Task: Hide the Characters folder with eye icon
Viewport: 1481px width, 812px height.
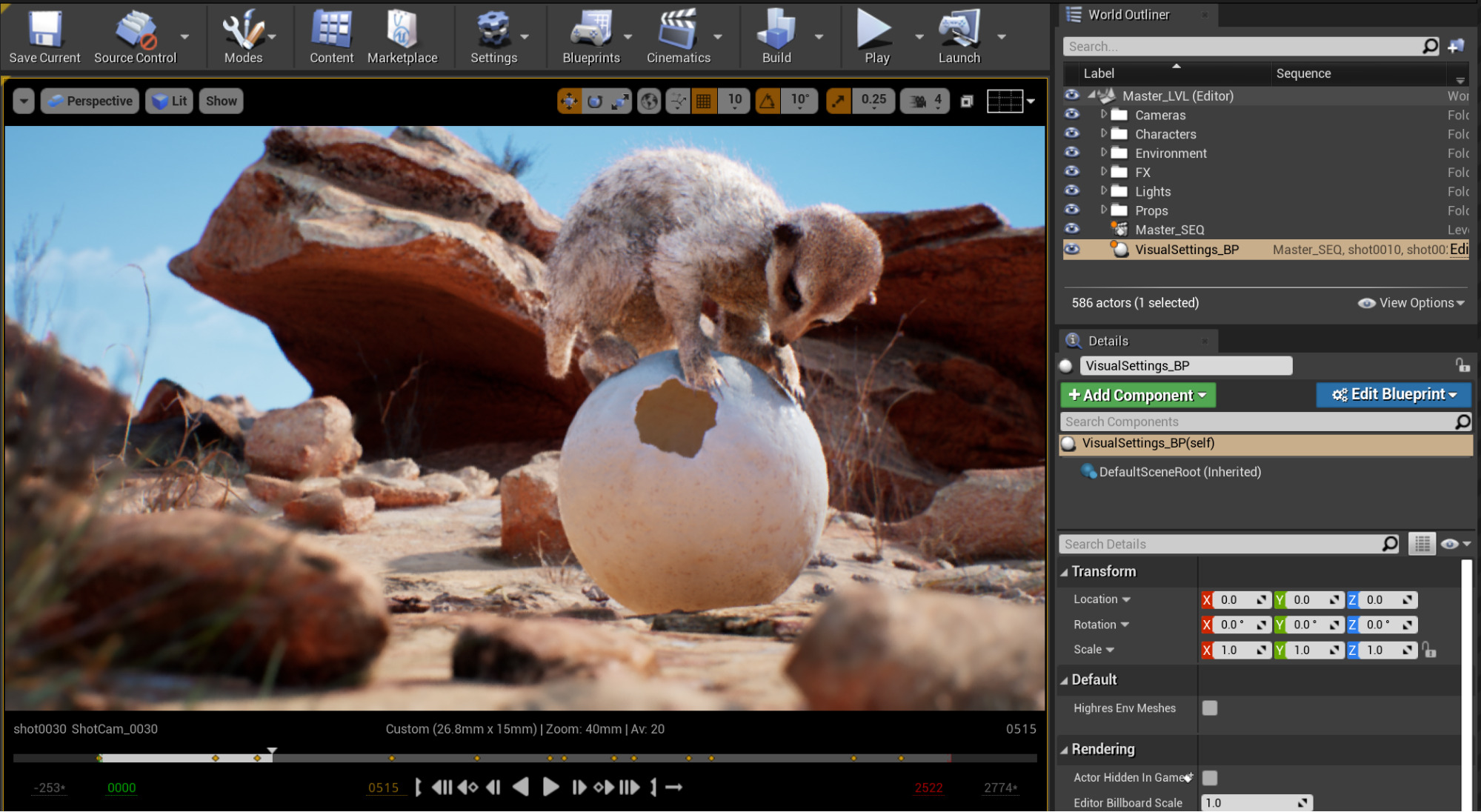Action: click(1072, 134)
